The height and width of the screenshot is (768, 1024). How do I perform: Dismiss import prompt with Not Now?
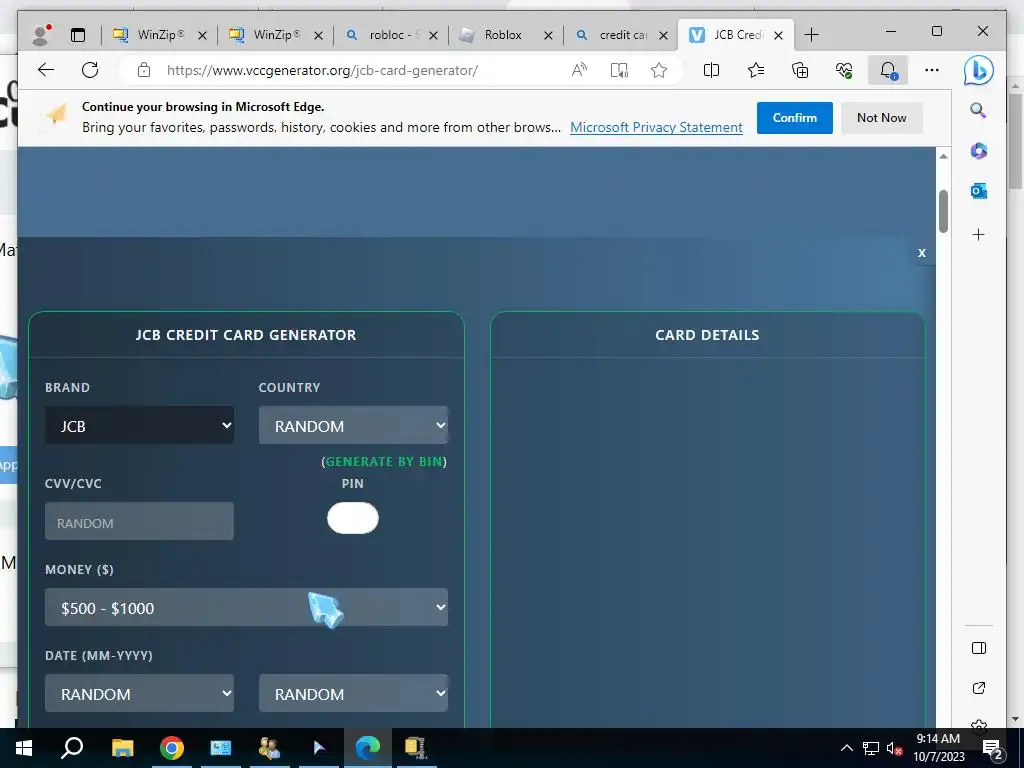click(882, 118)
